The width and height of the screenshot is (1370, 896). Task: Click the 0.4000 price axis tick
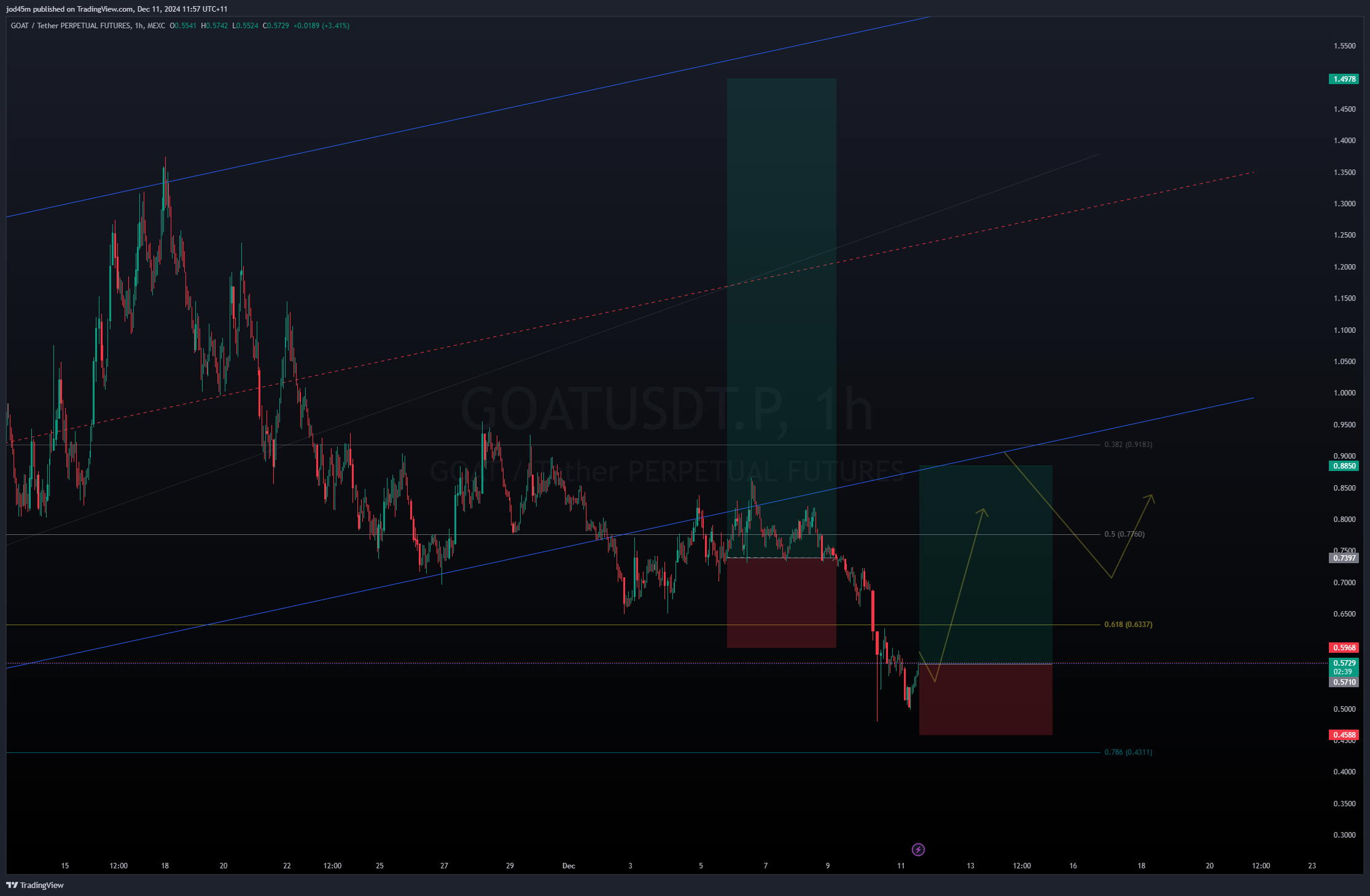pyautogui.click(x=1344, y=772)
